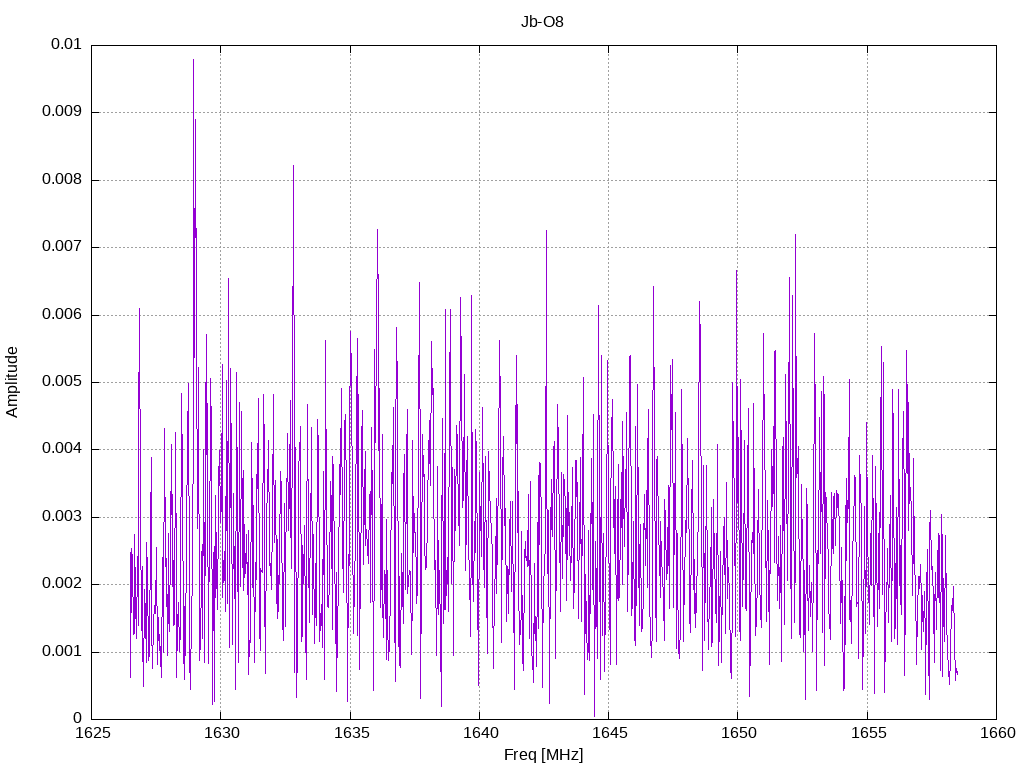Click the spectrum peak near 1652 MHz

(795, 235)
